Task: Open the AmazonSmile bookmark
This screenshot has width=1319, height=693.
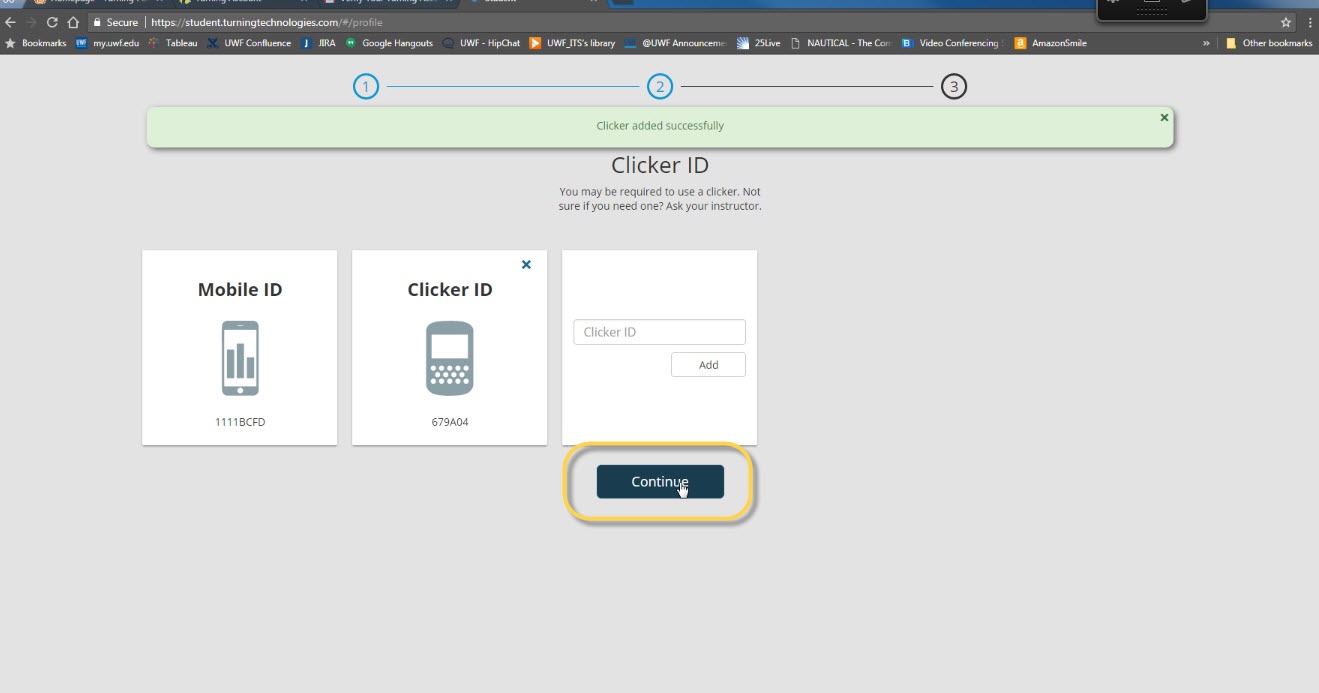Action: [1051, 43]
